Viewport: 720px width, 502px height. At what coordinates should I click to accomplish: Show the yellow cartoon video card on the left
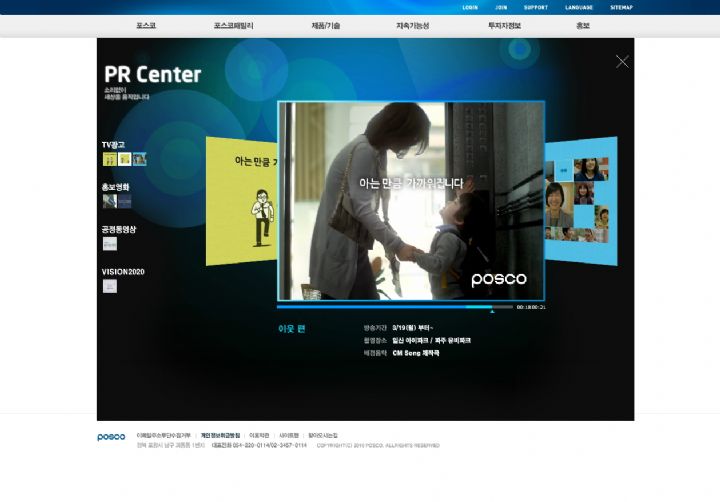tap(242, 201)
